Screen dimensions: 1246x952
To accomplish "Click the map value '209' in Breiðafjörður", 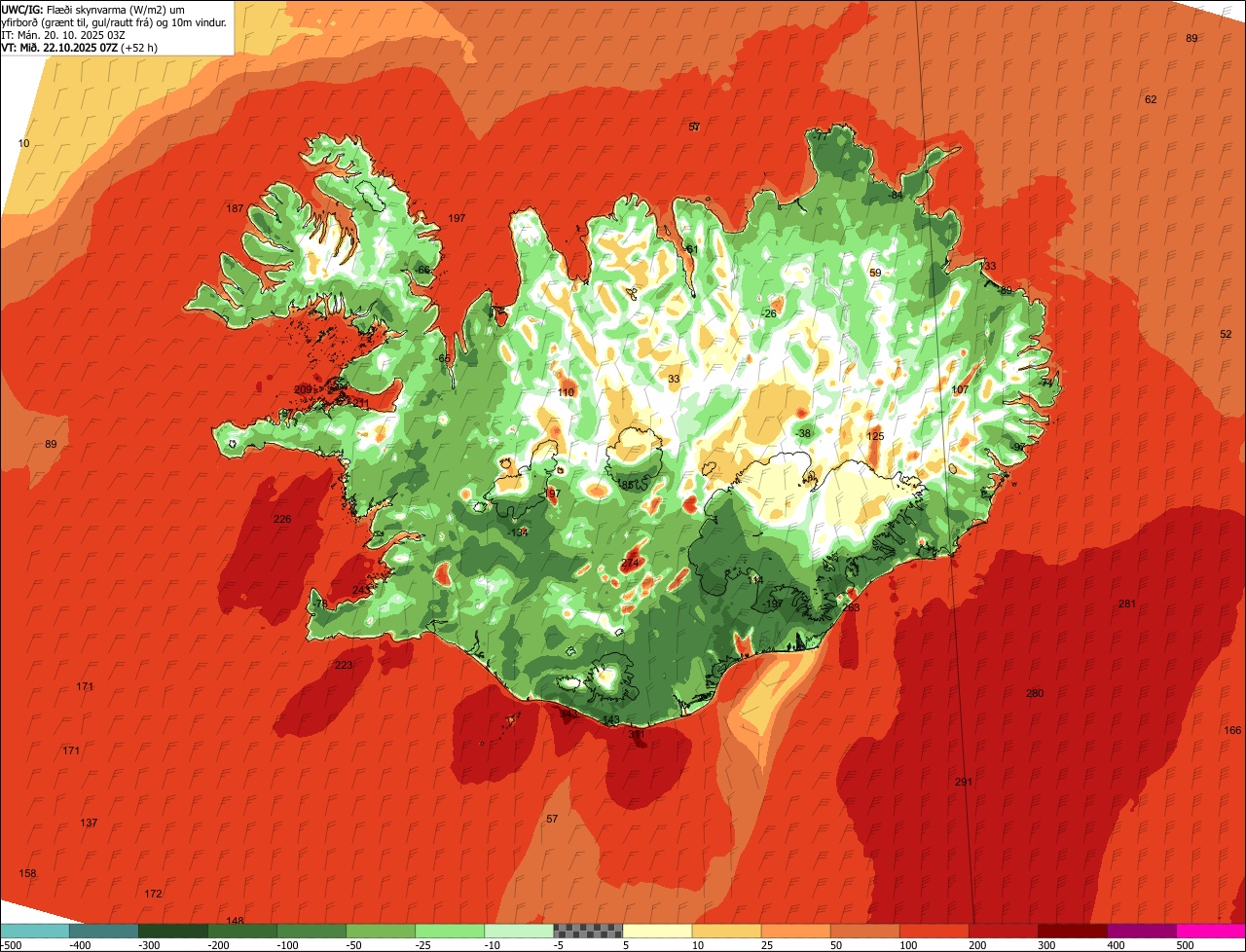I will click(303, 390).
